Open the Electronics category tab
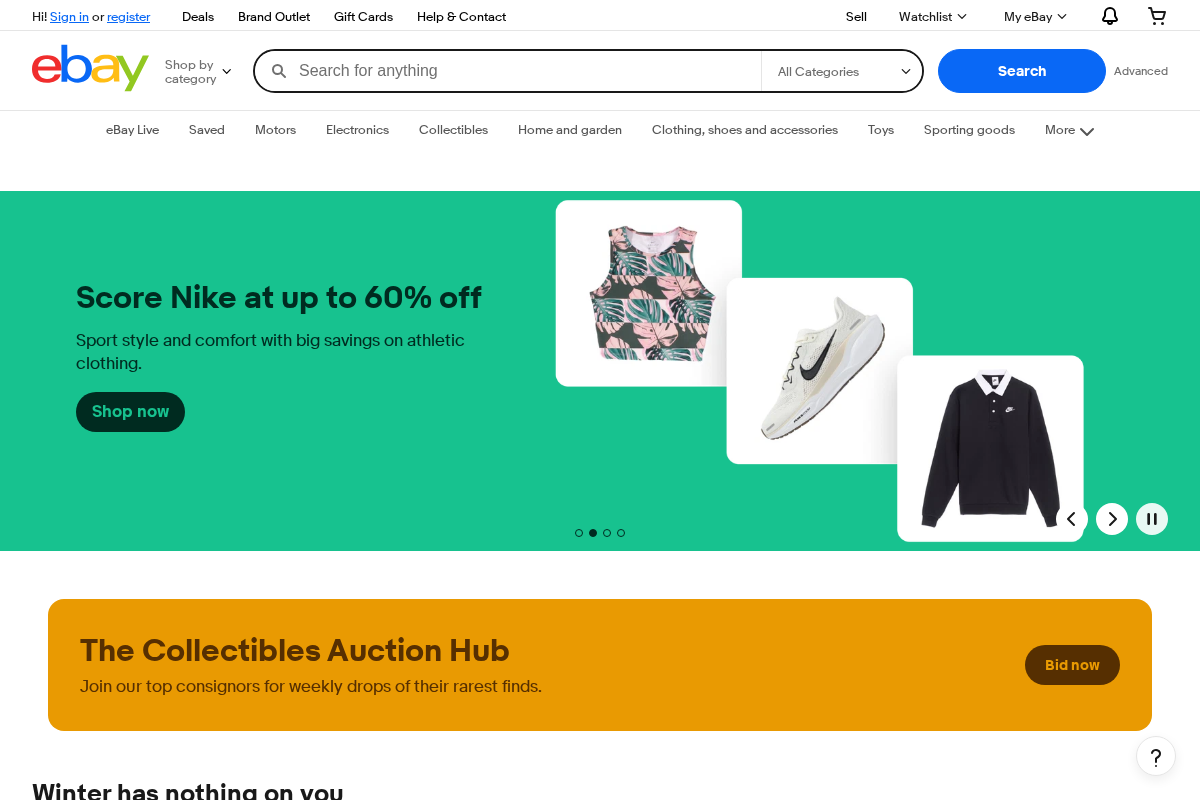Screen dimensions: 1200x800 click(x=357, y=130)
